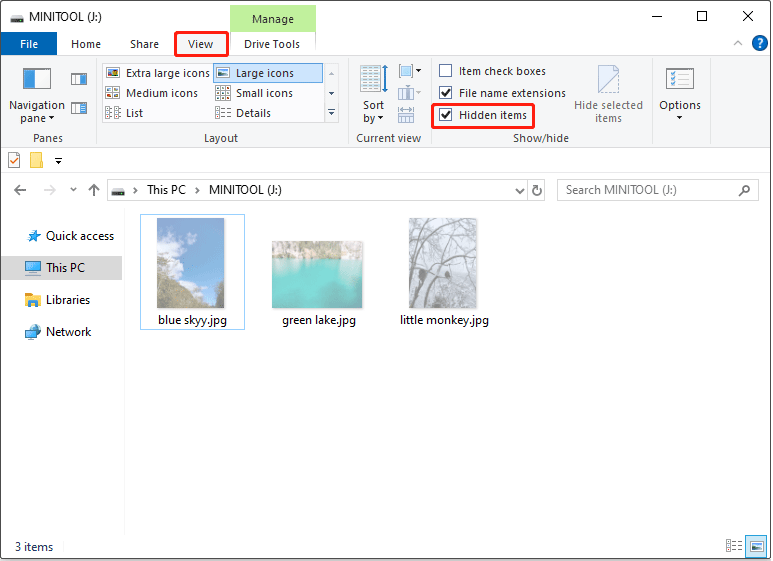This screenshot has width=773, height=561.
Task: Open Help with the question mark
Action: click(760, 43)
